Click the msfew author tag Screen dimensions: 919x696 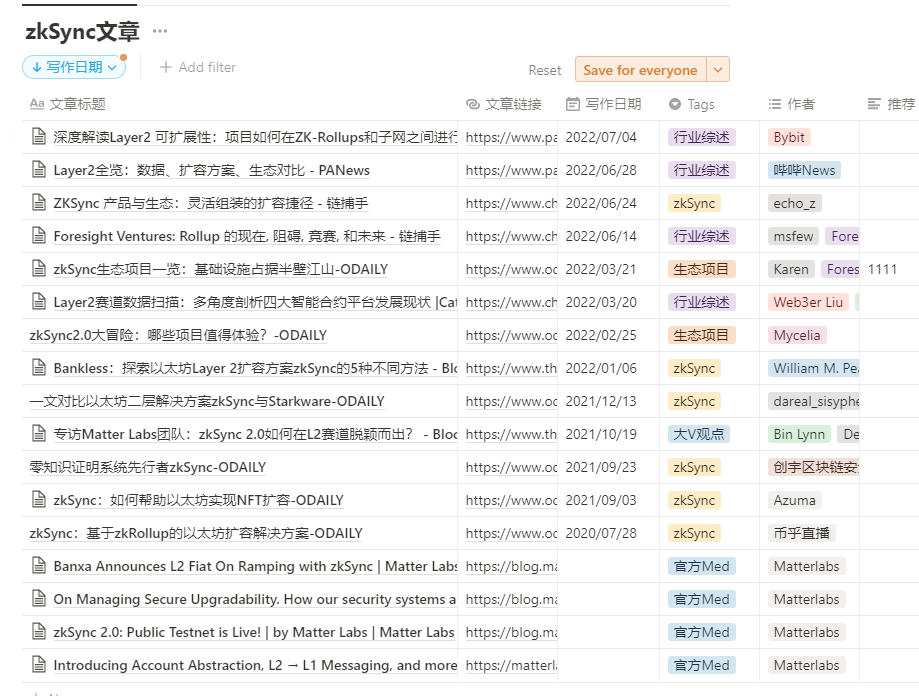tap(794, 236)
